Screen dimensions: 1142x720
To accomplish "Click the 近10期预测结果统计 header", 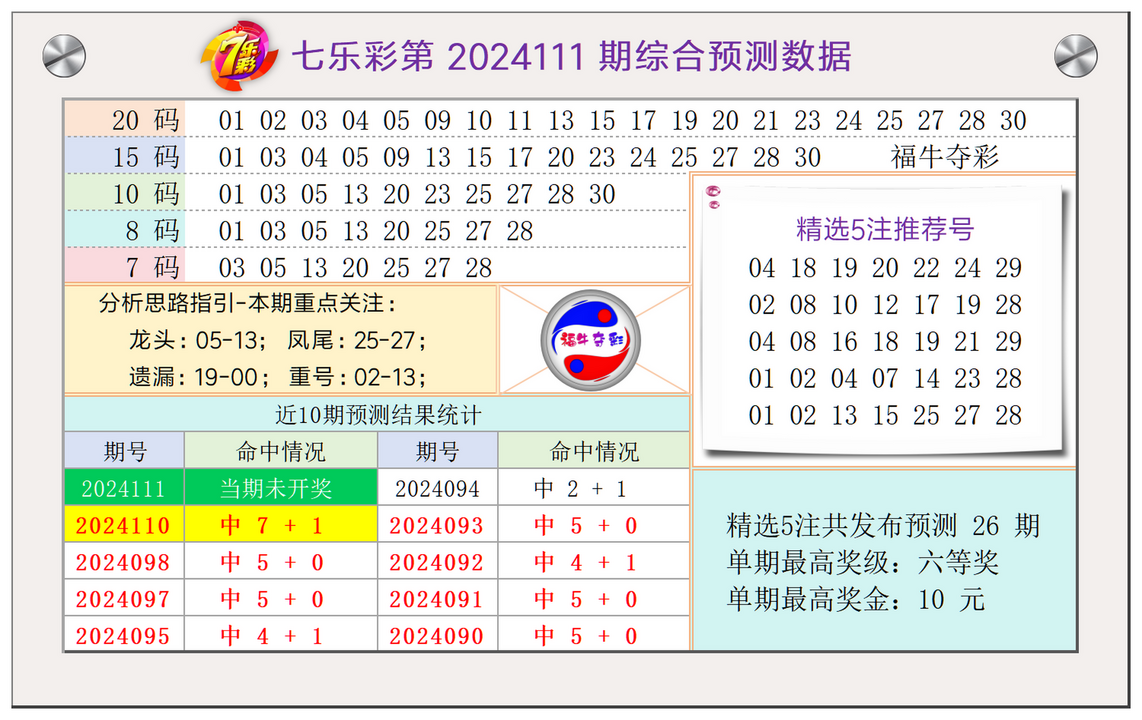I will coord(377,415).
